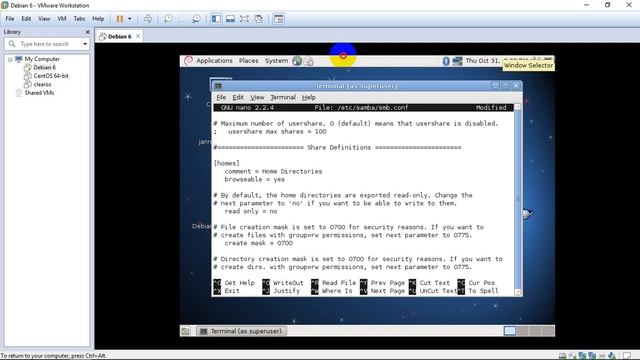This screenshot has height=360, width=640.
Task: Click the 'comment = Home Directories' line
Action: point(273,171)
